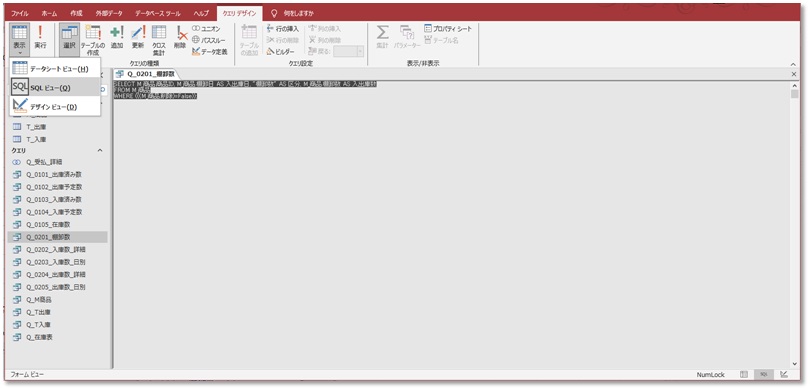810x390 pixels.
Task: Choose データシート ビュー from menu
Action: tap(55, 69)
